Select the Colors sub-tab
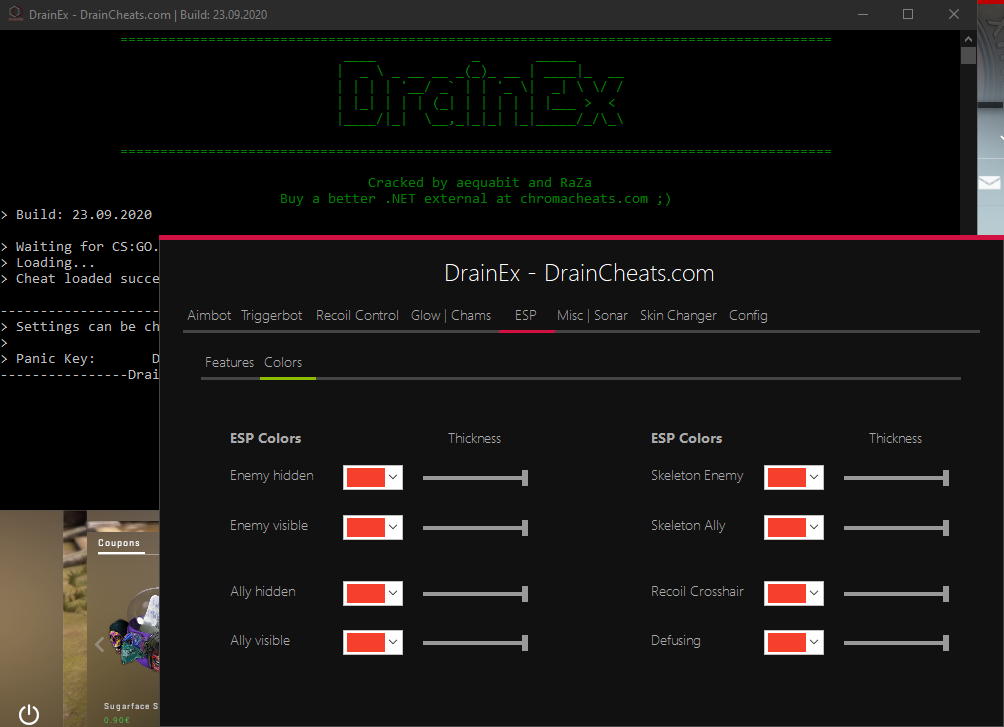Image resolution: width=1004 pixels, height=727 pixels. point(283,363)
